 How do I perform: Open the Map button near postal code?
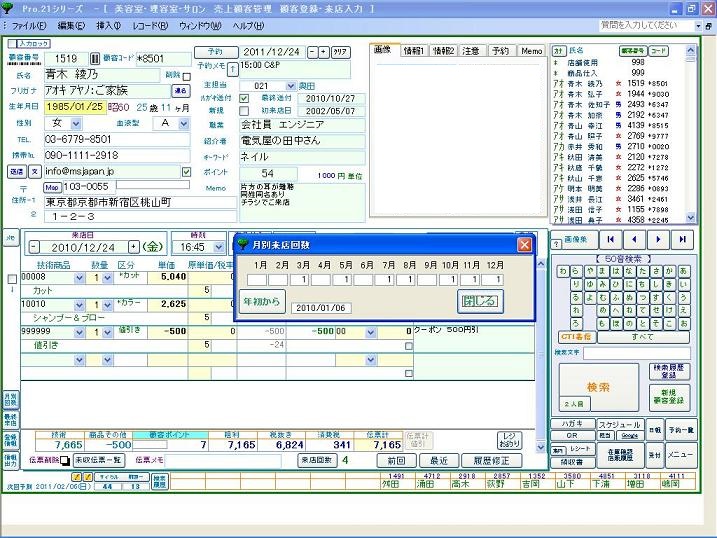point(52,187)
